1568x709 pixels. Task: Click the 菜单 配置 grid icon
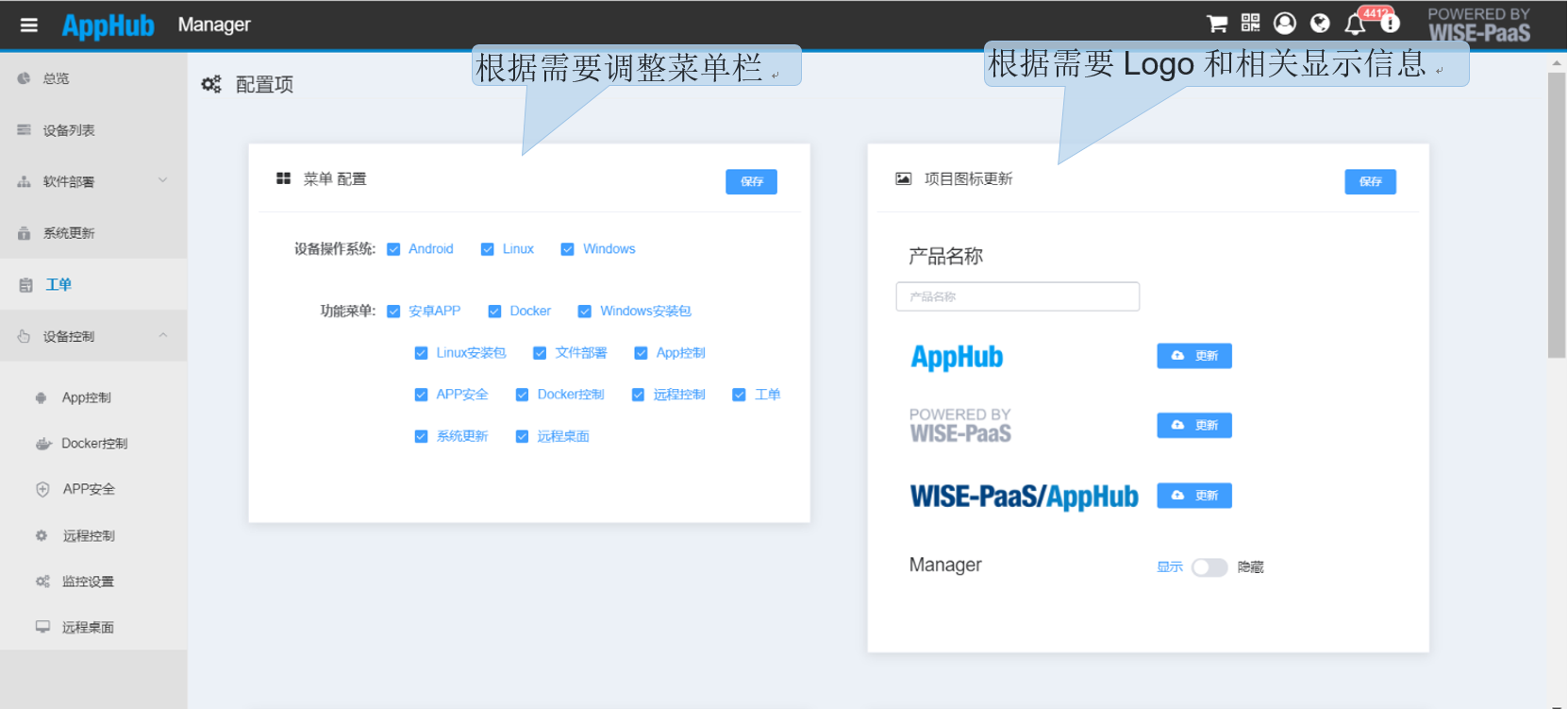pyautogui.click(x=283, y=178)
